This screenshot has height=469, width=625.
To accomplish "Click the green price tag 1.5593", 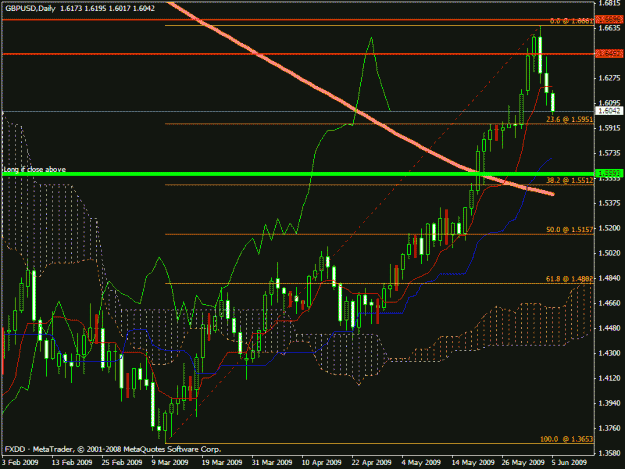I will click(x=609, y=173).
